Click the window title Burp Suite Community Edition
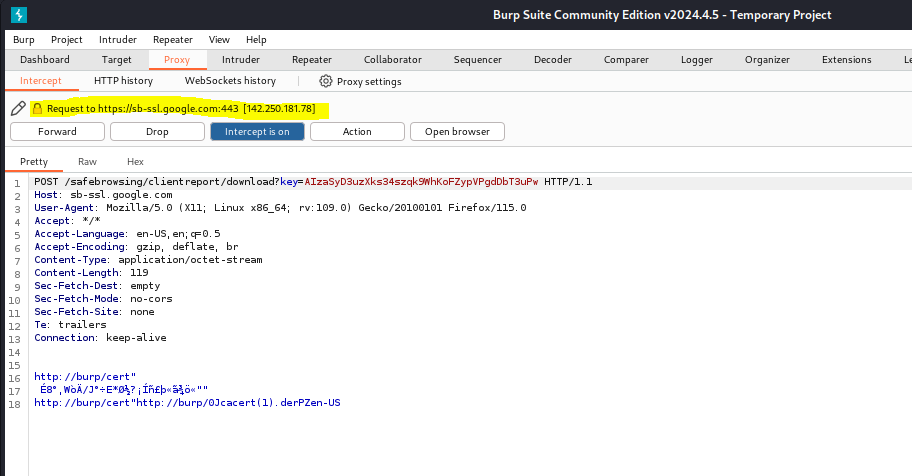 (x=662, y=15)
